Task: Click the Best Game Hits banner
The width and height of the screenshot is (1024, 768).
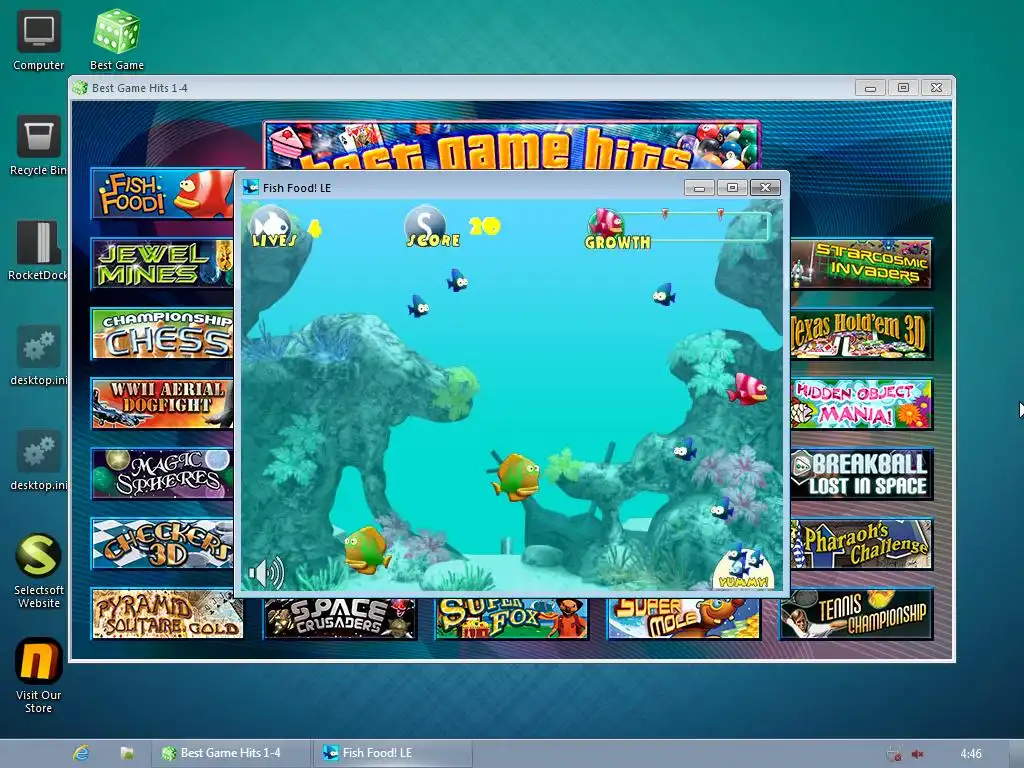Action: click(x=512, y=146)
